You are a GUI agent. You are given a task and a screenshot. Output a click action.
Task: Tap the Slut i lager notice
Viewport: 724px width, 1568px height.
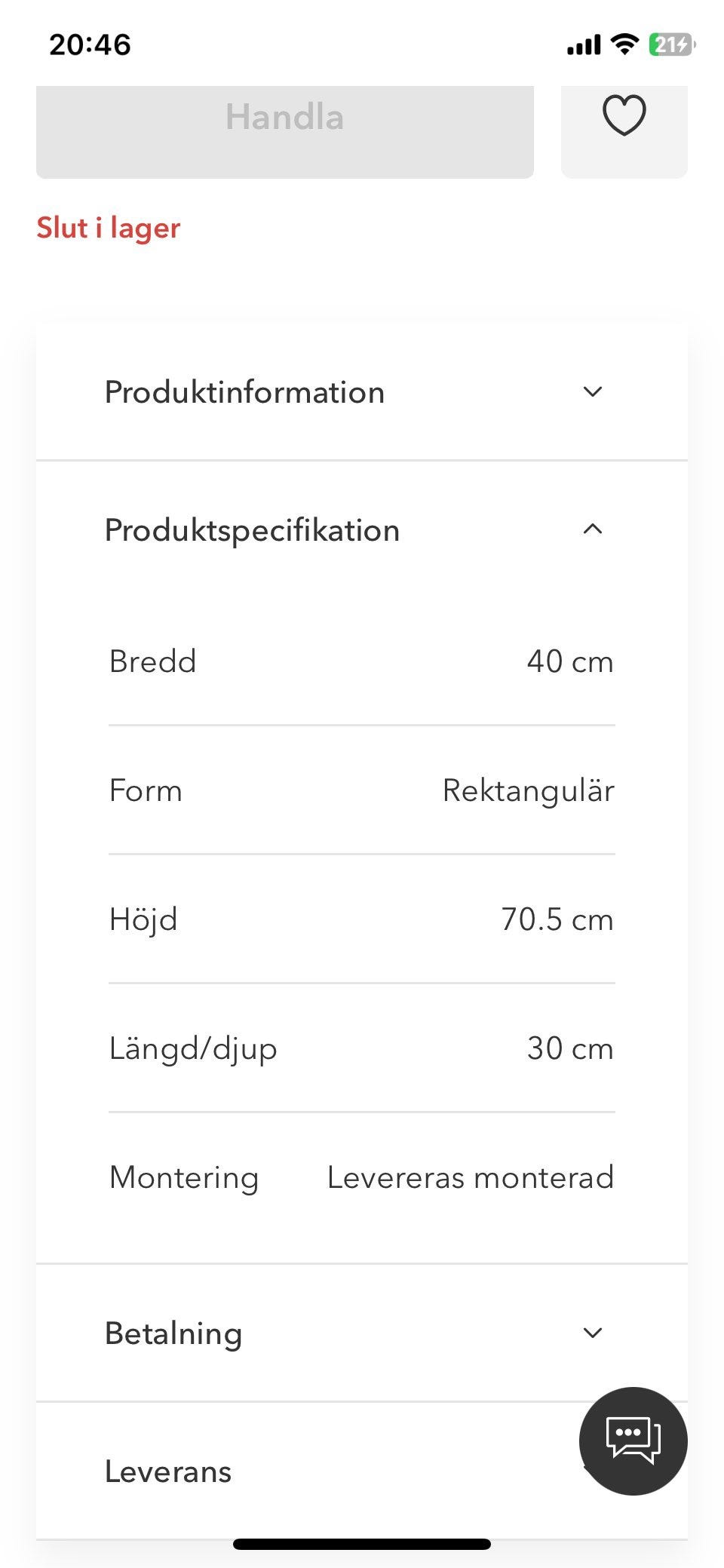coord(109,228)
